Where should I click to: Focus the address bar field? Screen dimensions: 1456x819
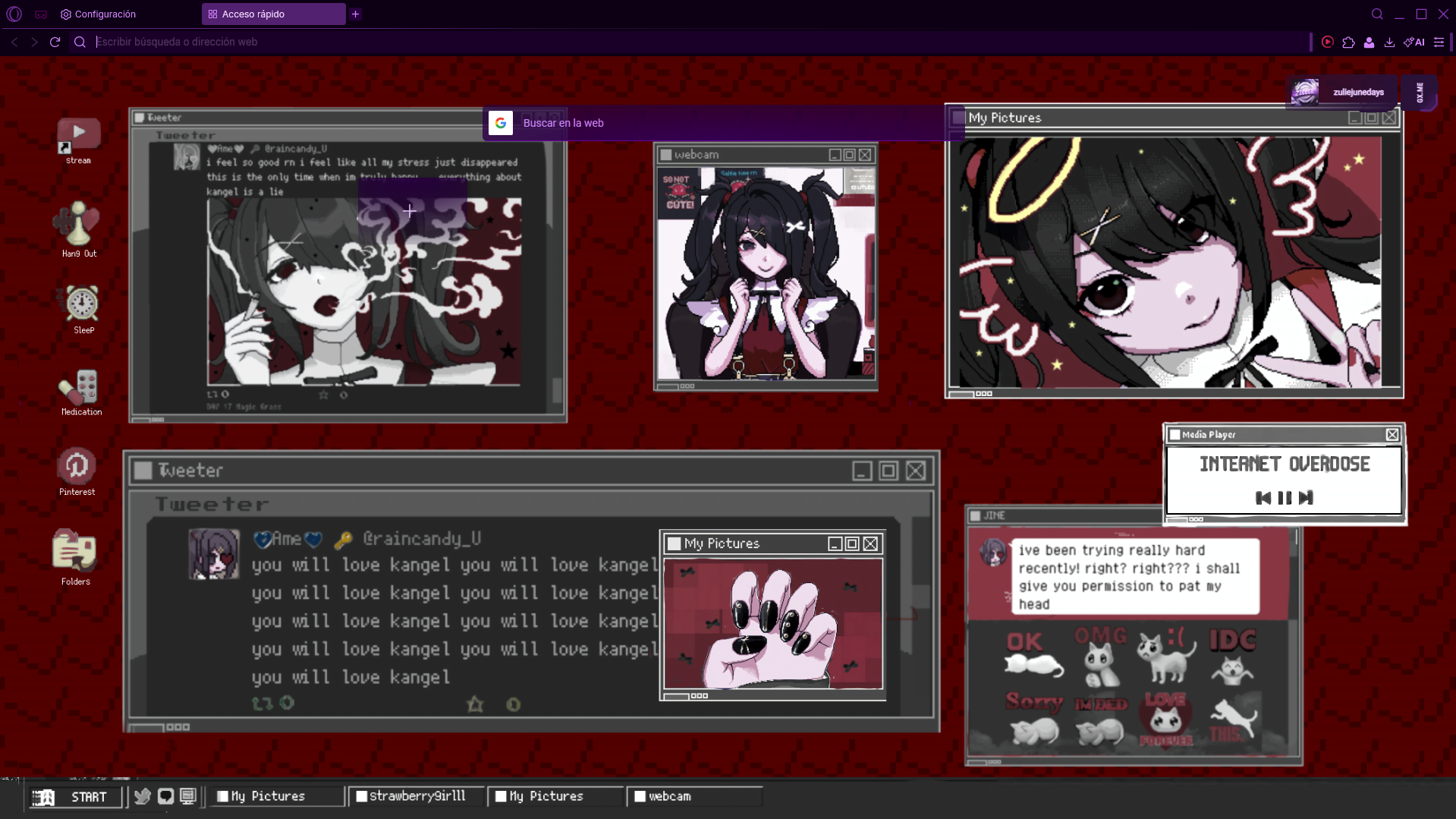tap(698, 42)
